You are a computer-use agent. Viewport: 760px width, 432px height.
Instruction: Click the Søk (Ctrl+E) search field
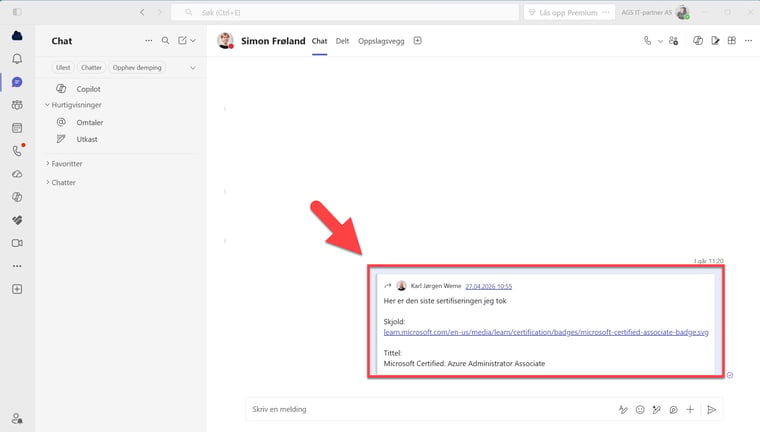click(345, 13)
